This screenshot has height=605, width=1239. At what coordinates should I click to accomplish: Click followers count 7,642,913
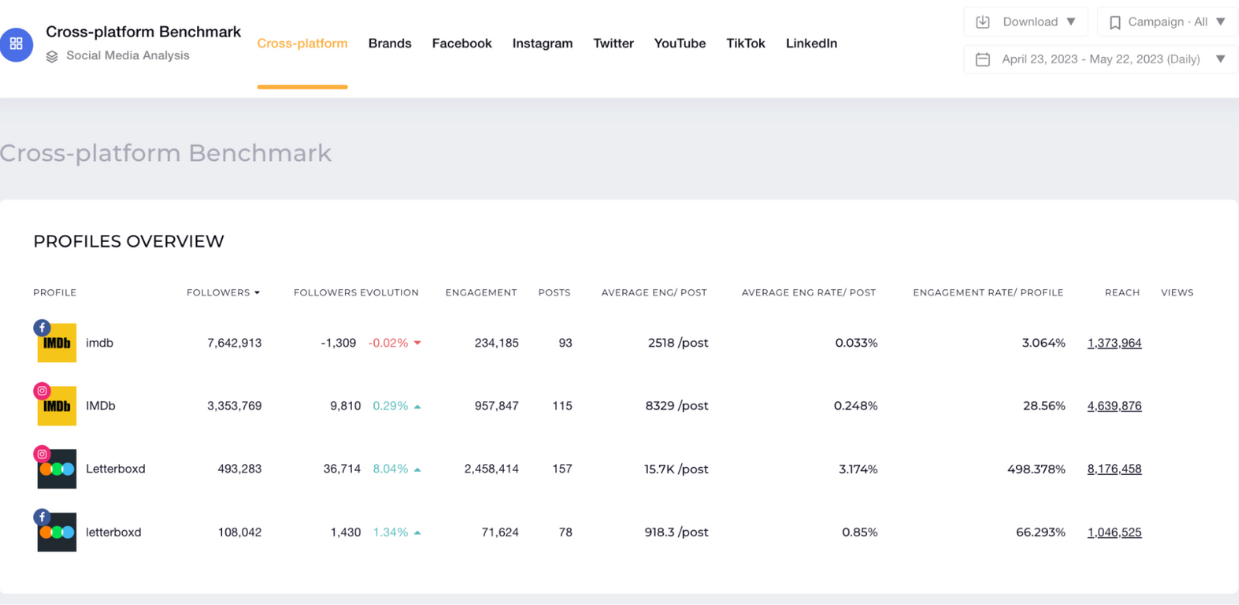point(235,343)
